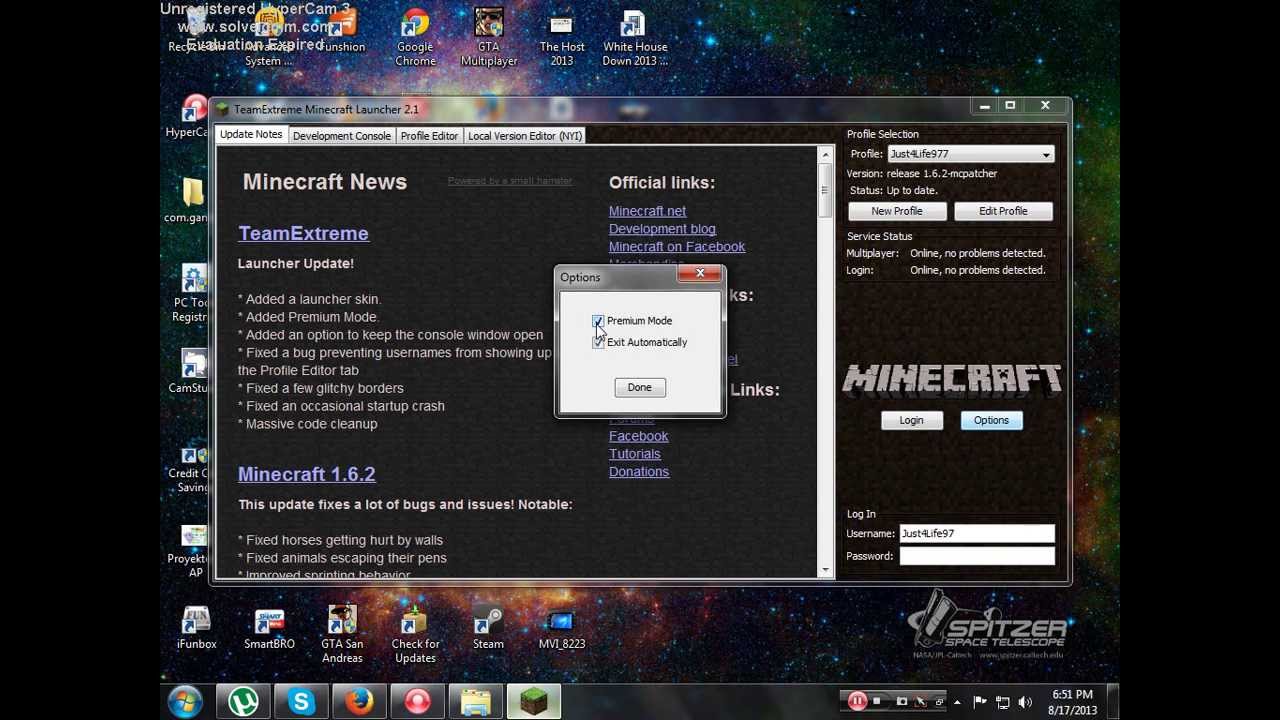The height and width of the screenshot is (720, 1280).
Task: Show hidden tray icons arrow
Action: coord(957,702)
